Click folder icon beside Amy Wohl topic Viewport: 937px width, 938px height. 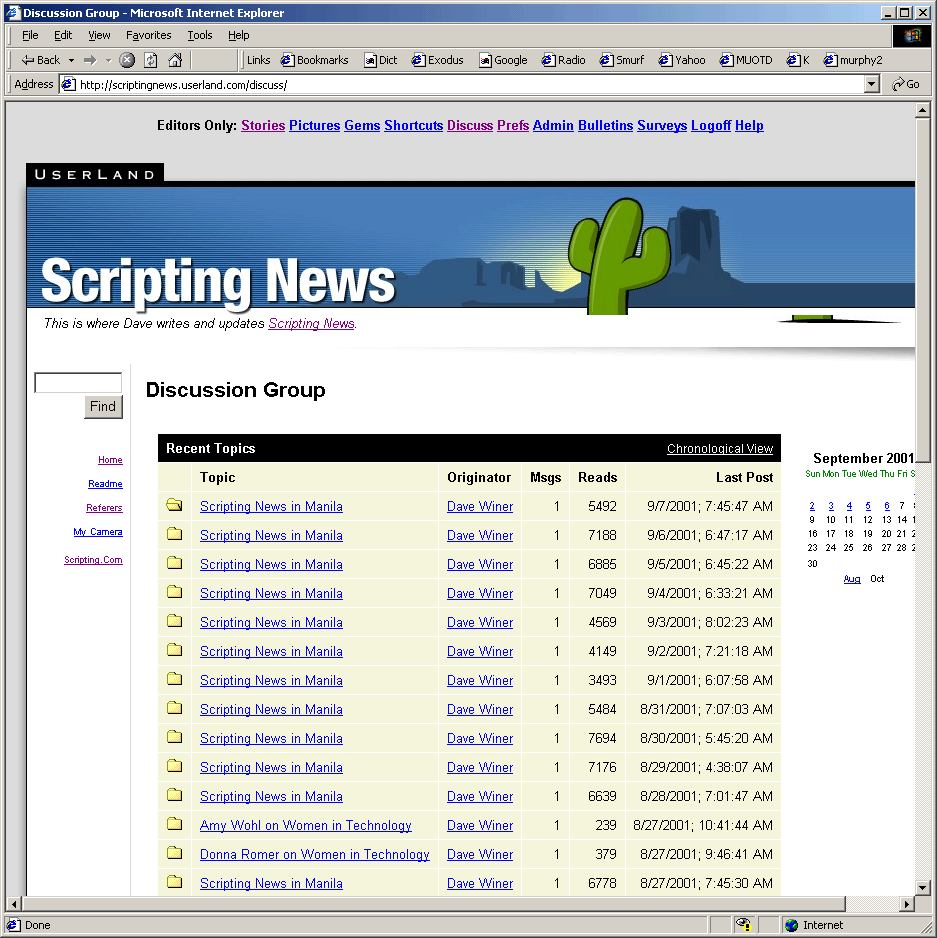coord(175,825)
